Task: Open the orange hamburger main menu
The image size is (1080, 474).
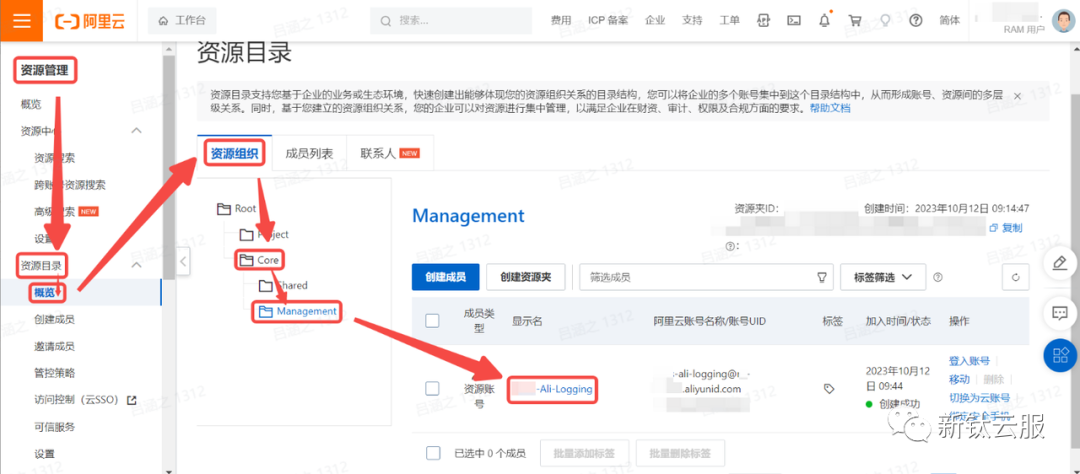Action: (21, 20)
